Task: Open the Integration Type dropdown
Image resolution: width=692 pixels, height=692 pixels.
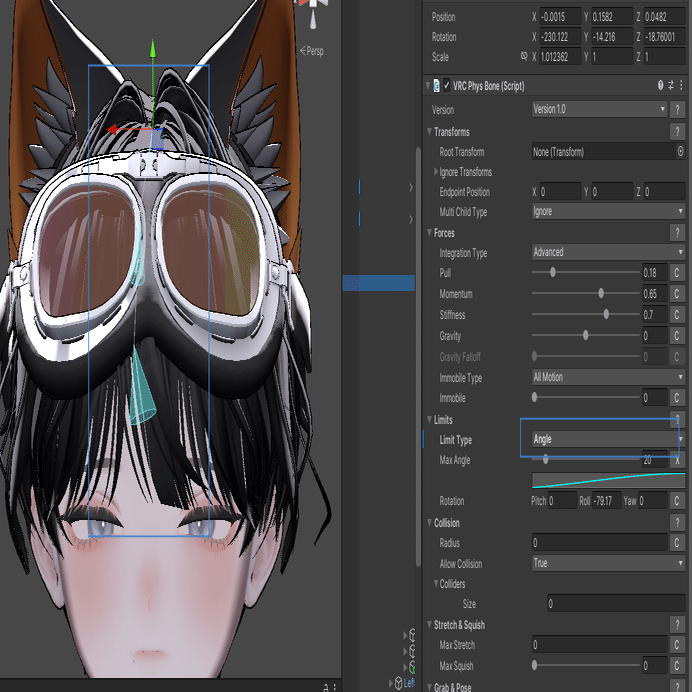Action: (608, 252)
